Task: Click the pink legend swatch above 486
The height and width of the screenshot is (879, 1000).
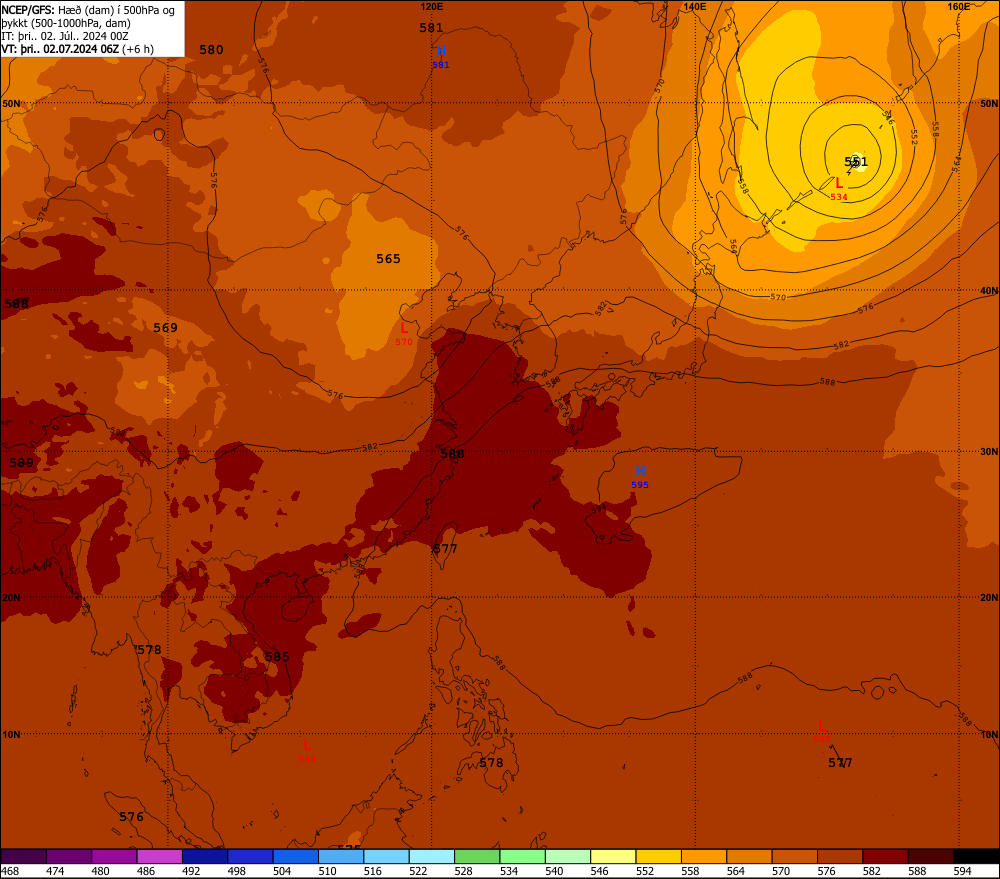Action: coord(159,857)
